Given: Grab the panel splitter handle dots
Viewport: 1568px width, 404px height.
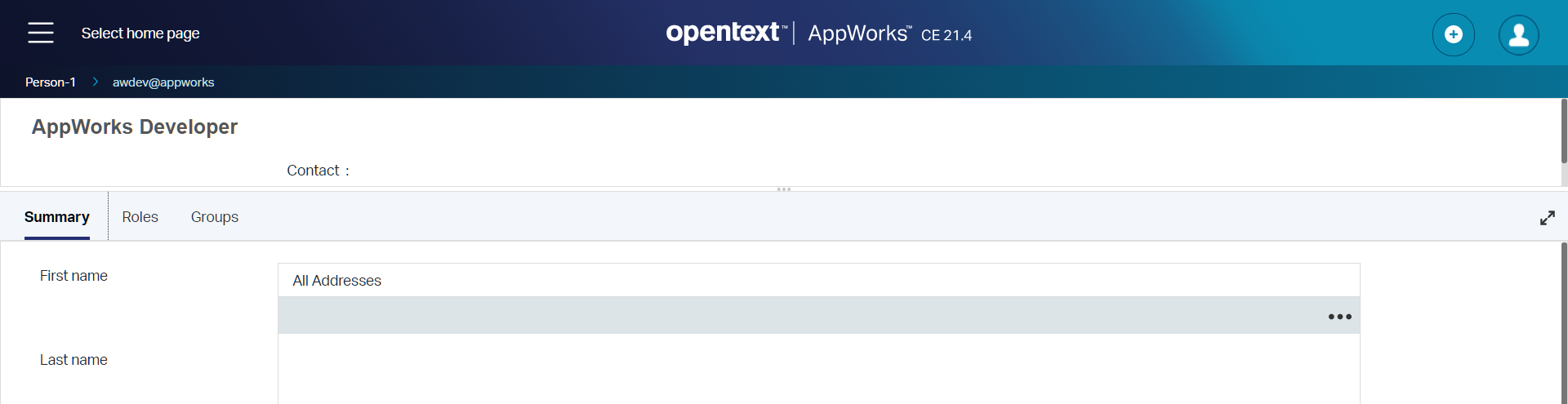Looking at the screenshot, I should click(x=784, y=189).
